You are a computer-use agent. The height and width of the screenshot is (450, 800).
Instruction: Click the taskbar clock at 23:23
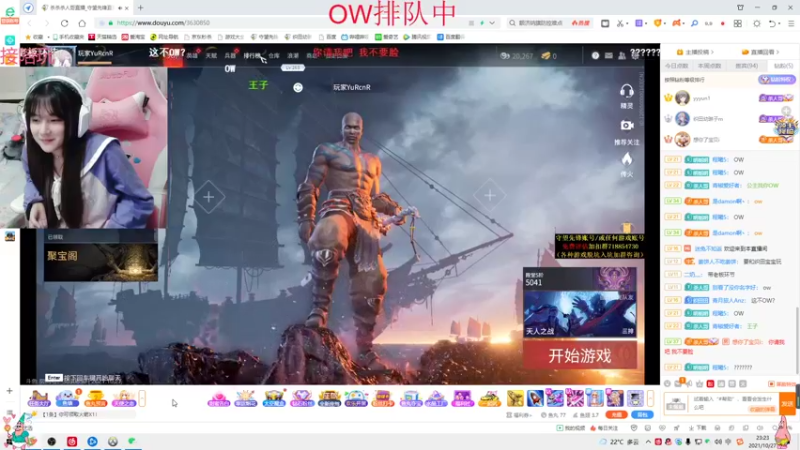(762, 441)
